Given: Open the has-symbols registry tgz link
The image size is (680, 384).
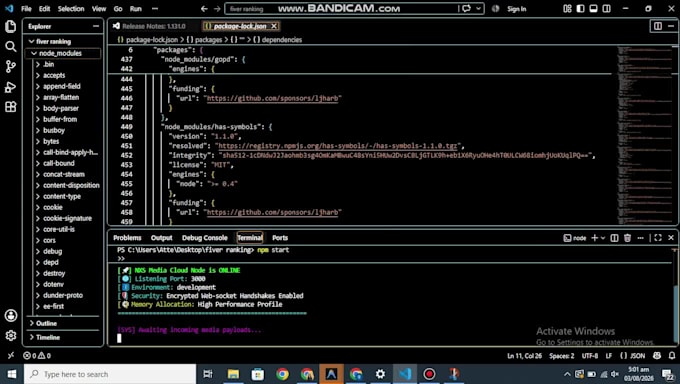Looking at the screenshot, I should pos(337,146).
